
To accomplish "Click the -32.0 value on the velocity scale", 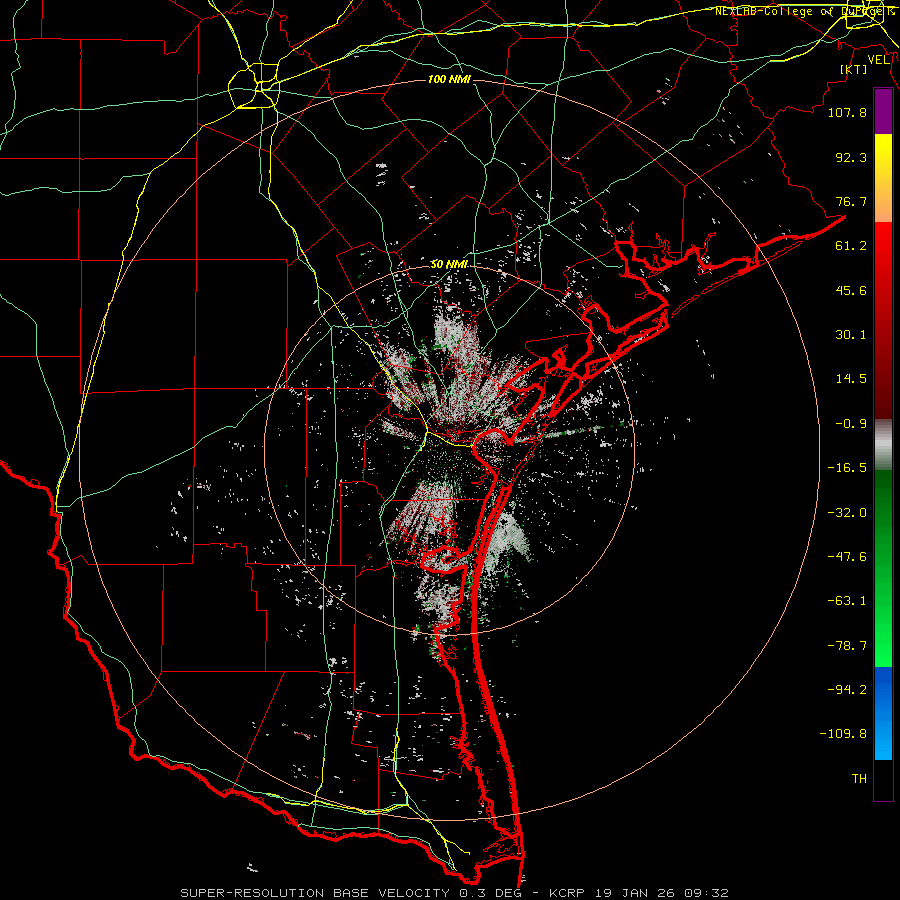I will [x=847, y=513].
